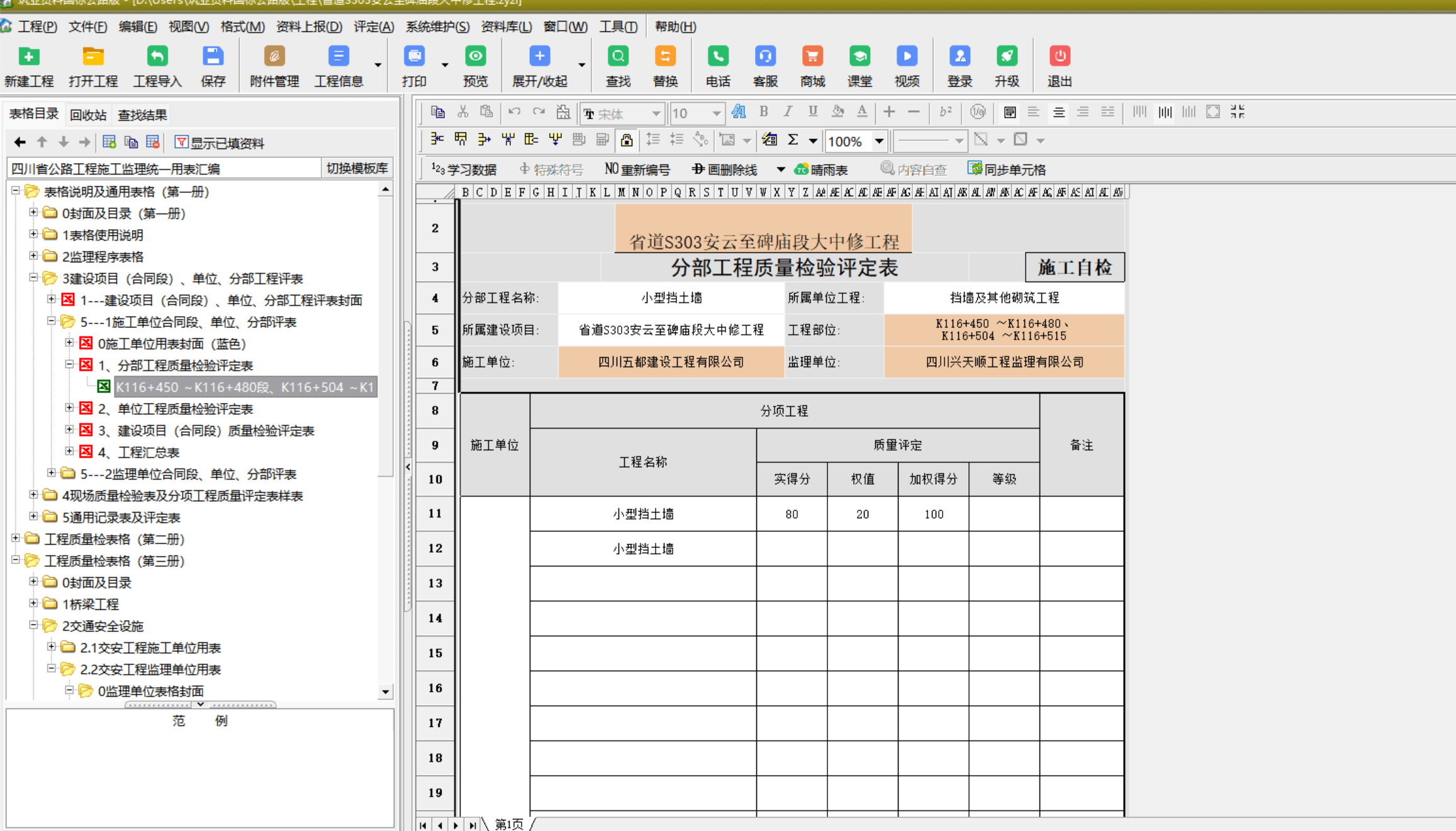Click the 替换 replace icon
The image size is (1456, 831).
(x=665, y=66)
